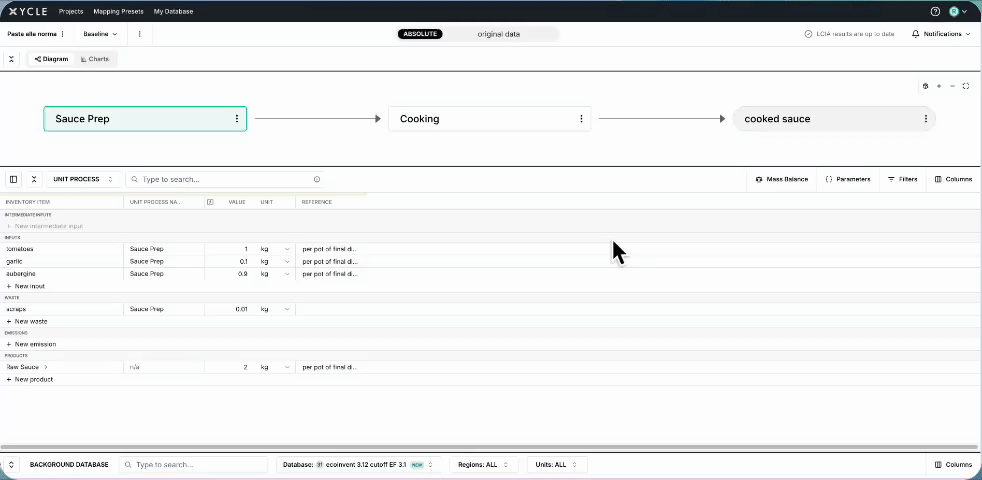
Task: Switch to the Charts tab
Action: (x=95, y=59)
